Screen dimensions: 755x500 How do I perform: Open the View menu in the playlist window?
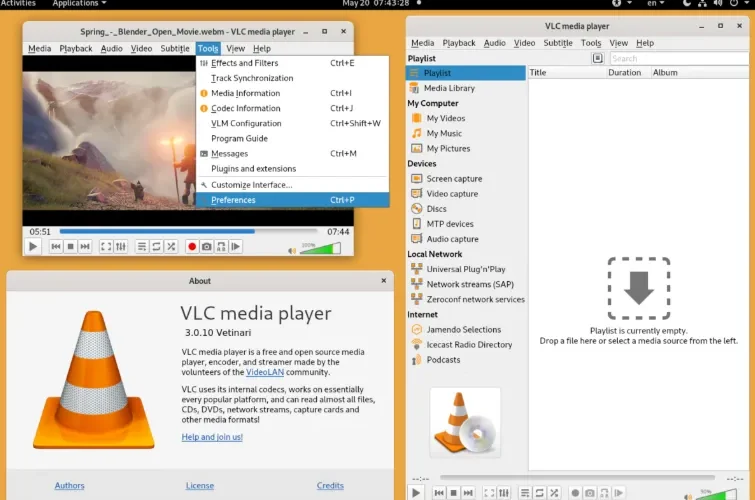618,43
